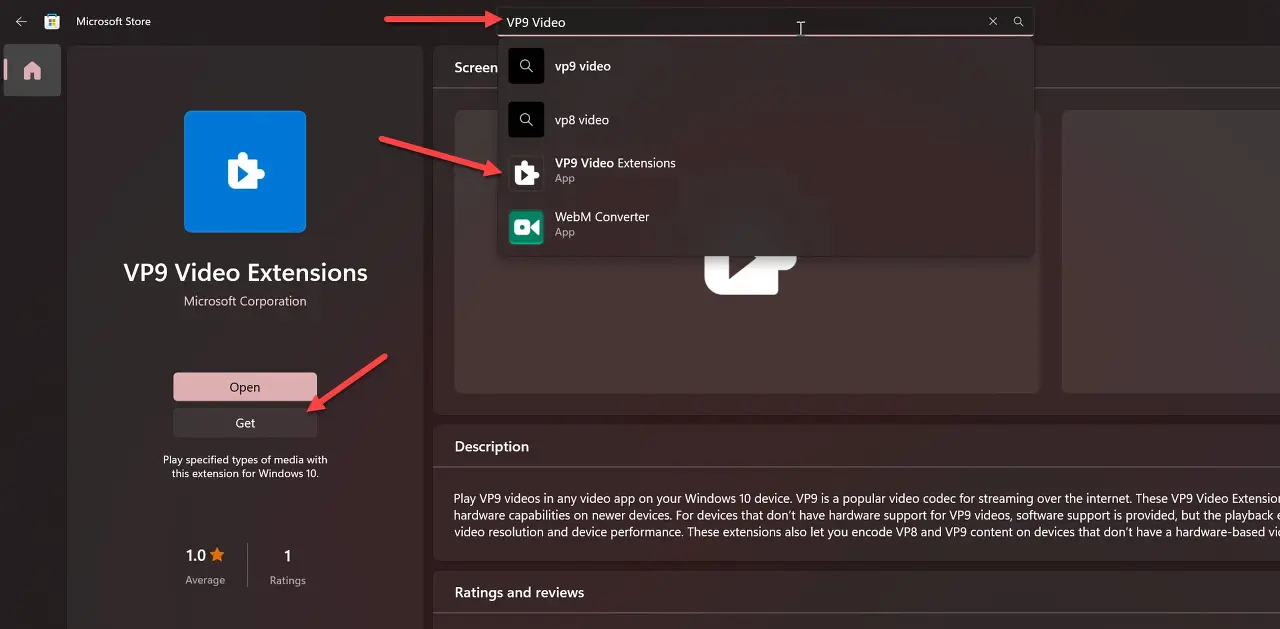
Task: Clear the search box text
Action: [x=993, y=21]
